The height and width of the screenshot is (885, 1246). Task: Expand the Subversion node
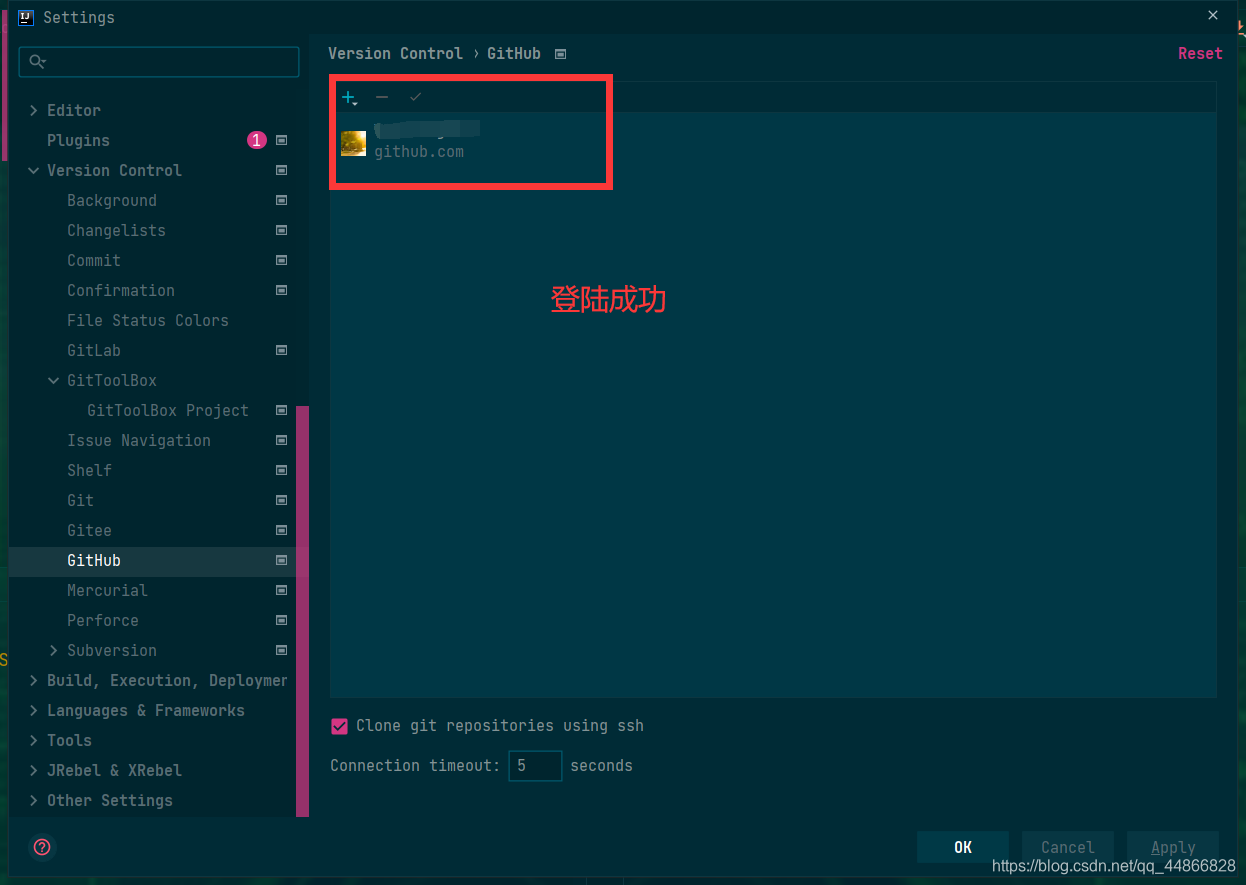[54, 651]
